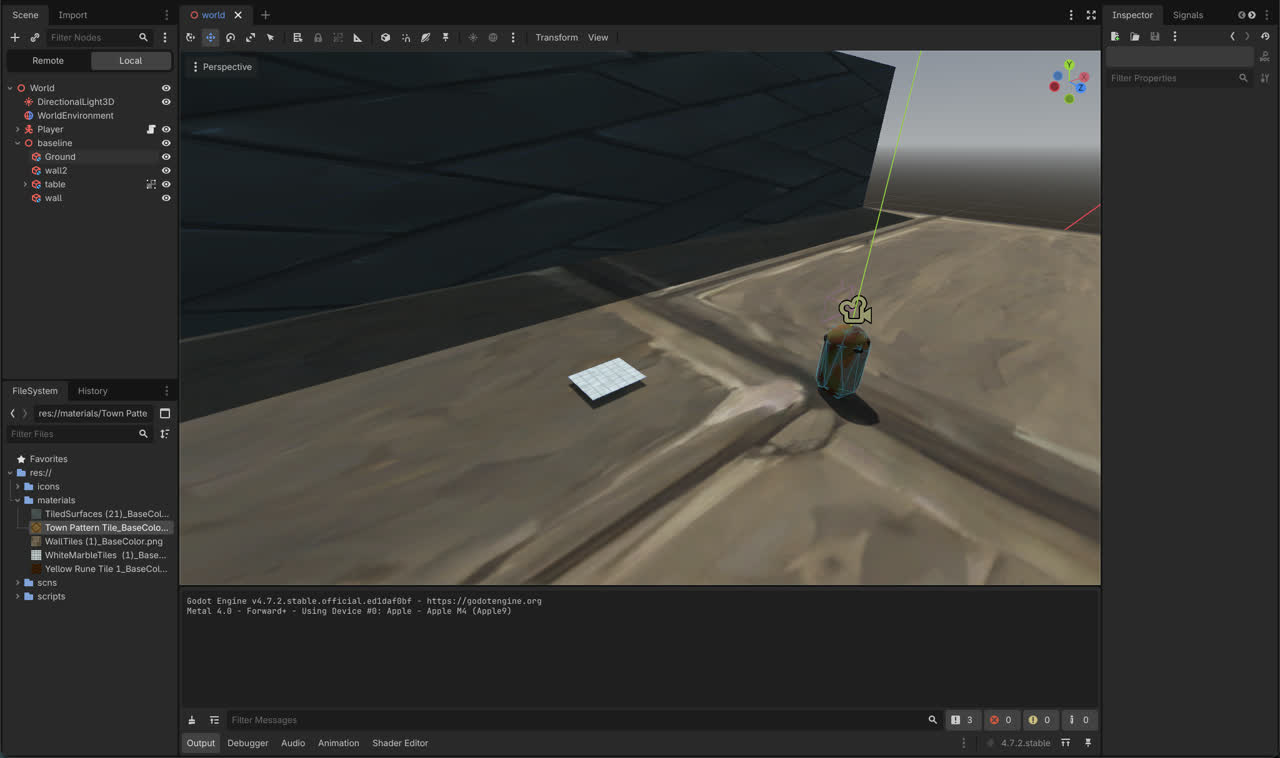Expand the Player node in scene tree
The image size is (1280, 758).
point(17,129)
